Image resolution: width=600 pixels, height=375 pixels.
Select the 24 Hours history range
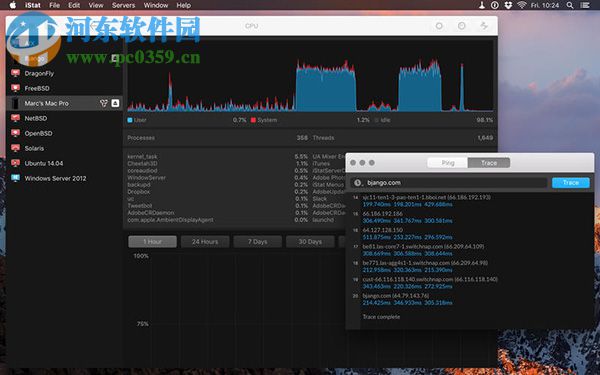205,241
